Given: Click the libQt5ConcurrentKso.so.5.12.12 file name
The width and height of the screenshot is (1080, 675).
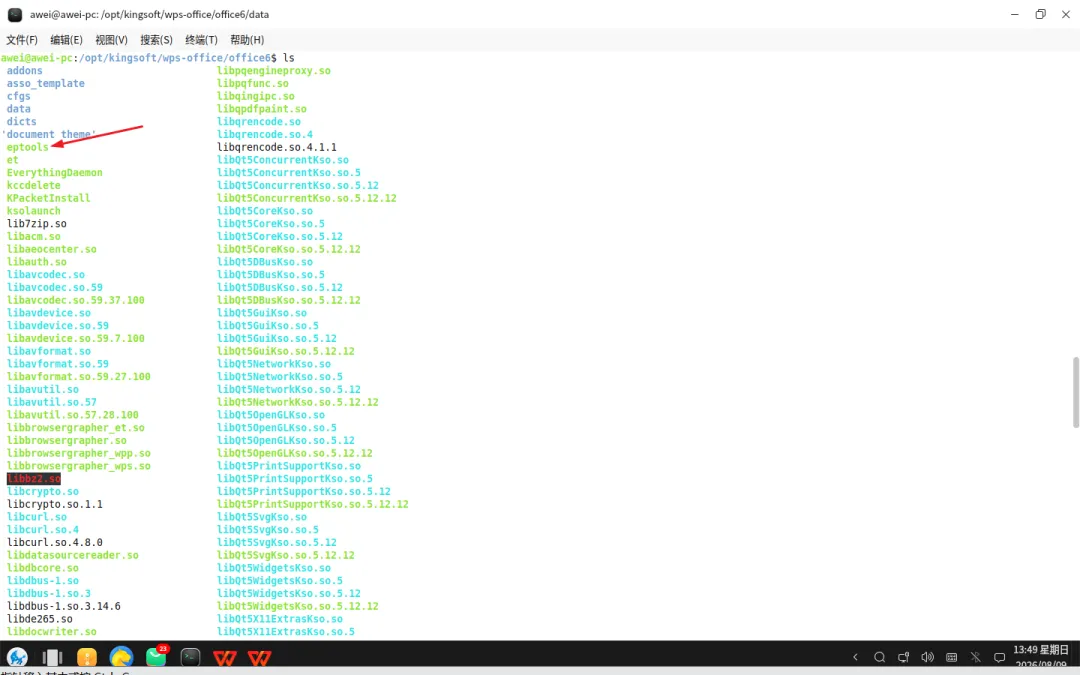Looking at the screenshot, I should [307, 198].
